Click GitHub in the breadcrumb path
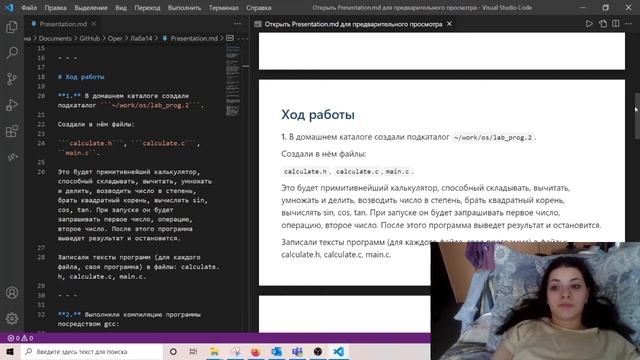 pyautogui.click(x=89, y=38)
